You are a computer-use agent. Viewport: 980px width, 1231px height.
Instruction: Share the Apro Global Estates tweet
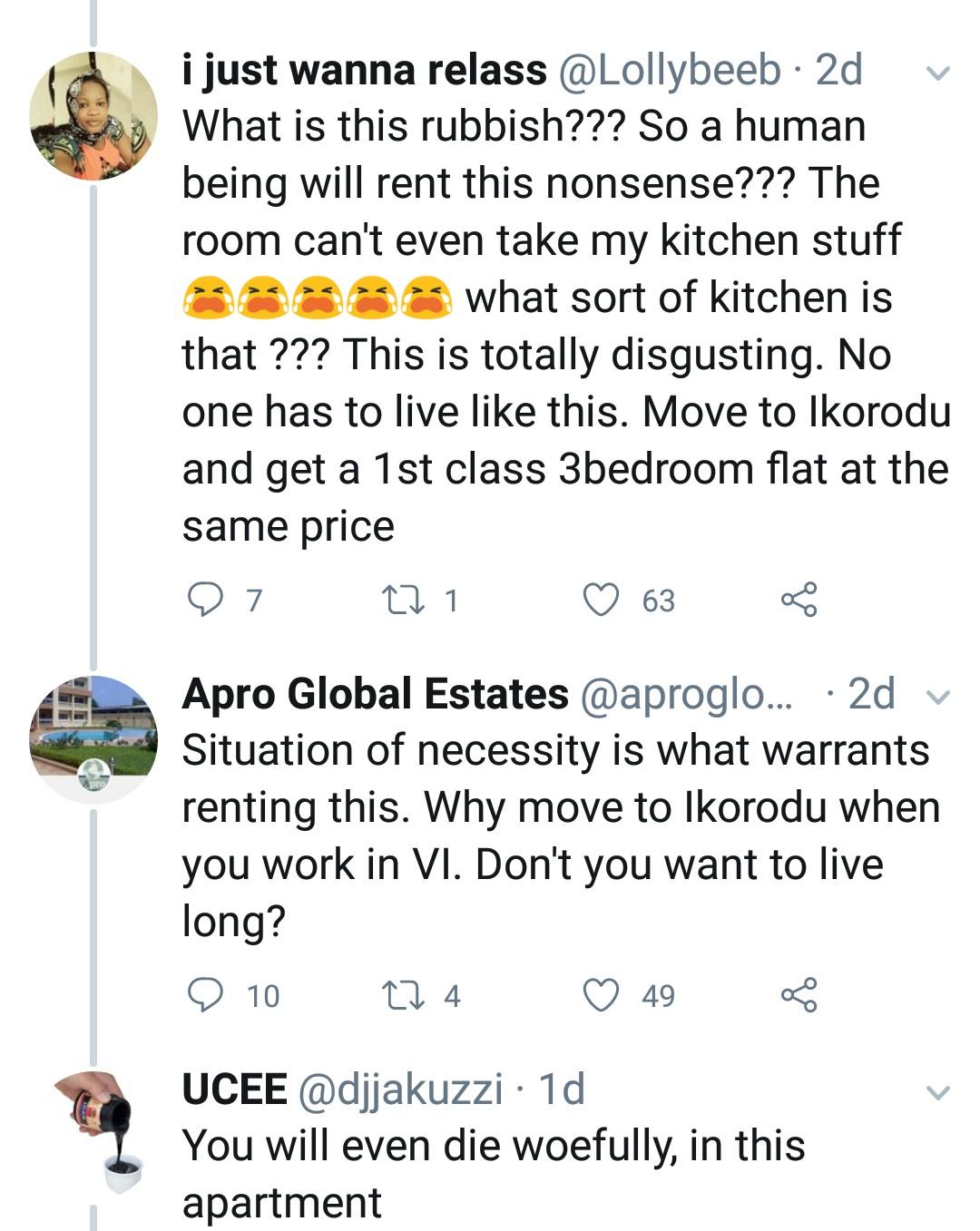(x=799, y=995)
